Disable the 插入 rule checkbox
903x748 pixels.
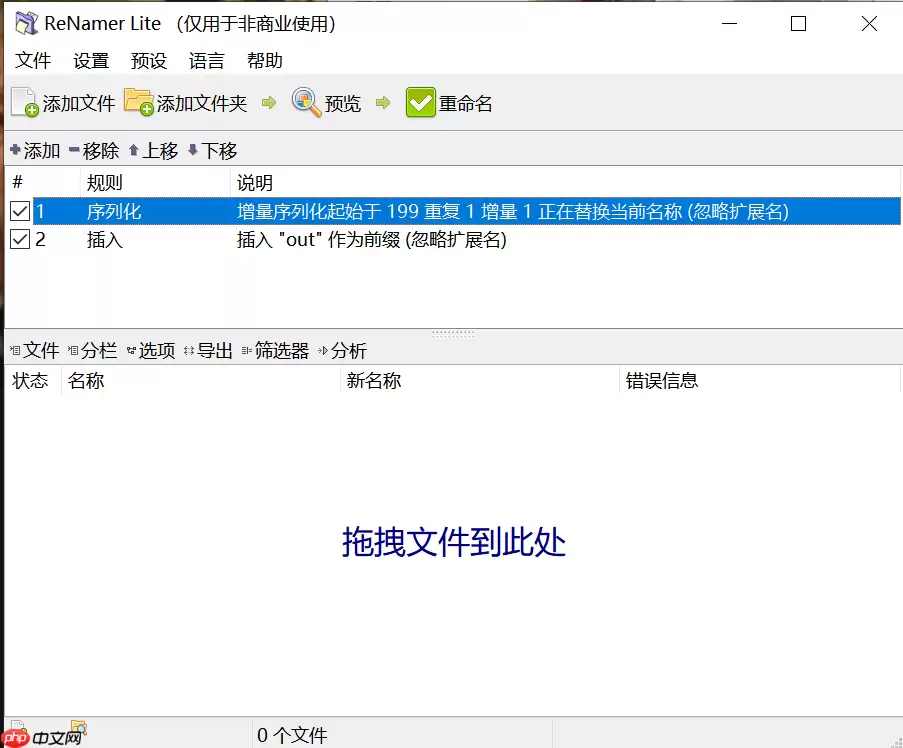click(17, 239)
